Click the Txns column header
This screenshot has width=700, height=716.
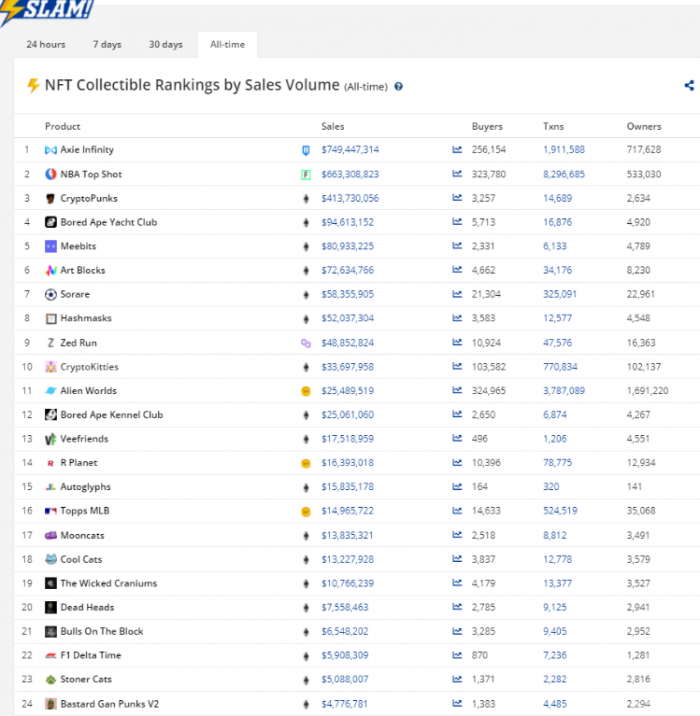pyautogui.click(x=553, y=126)
